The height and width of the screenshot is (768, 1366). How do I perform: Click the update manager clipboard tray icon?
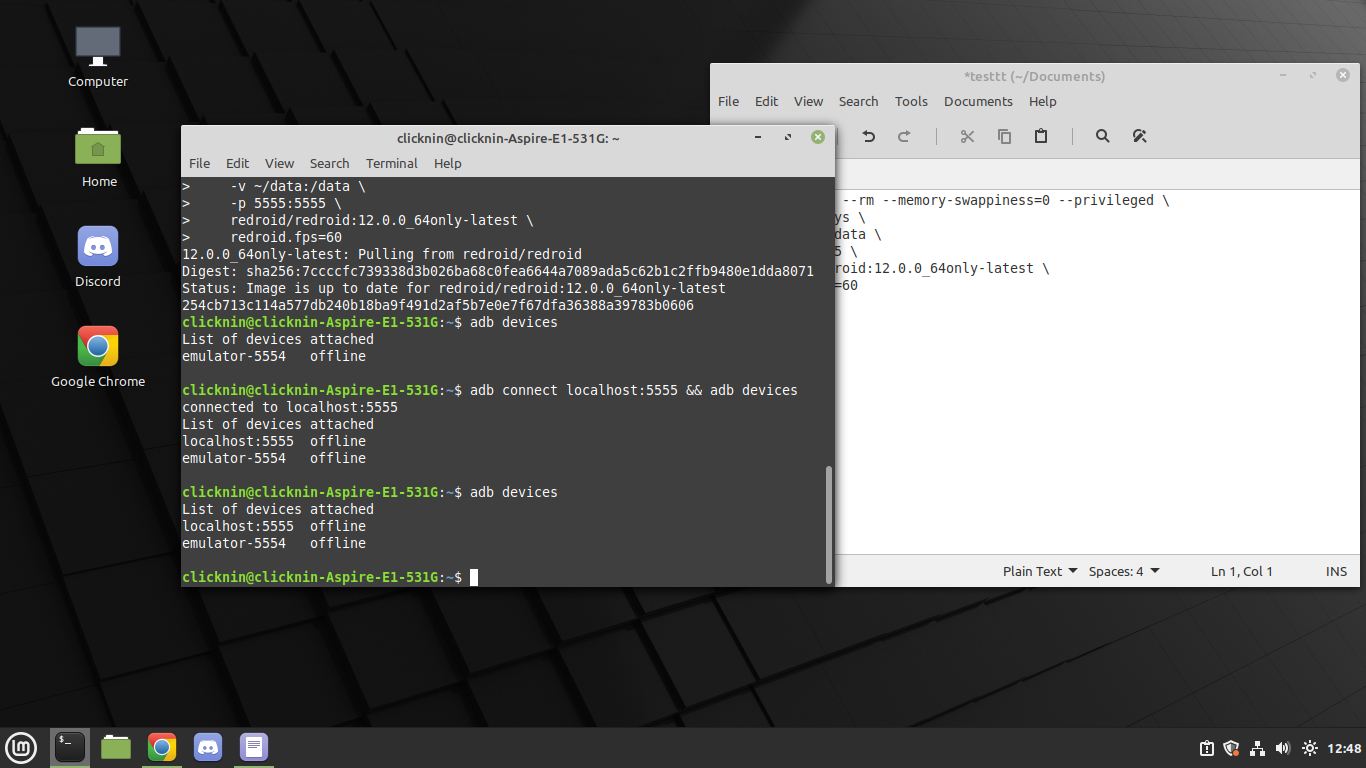1206,748
